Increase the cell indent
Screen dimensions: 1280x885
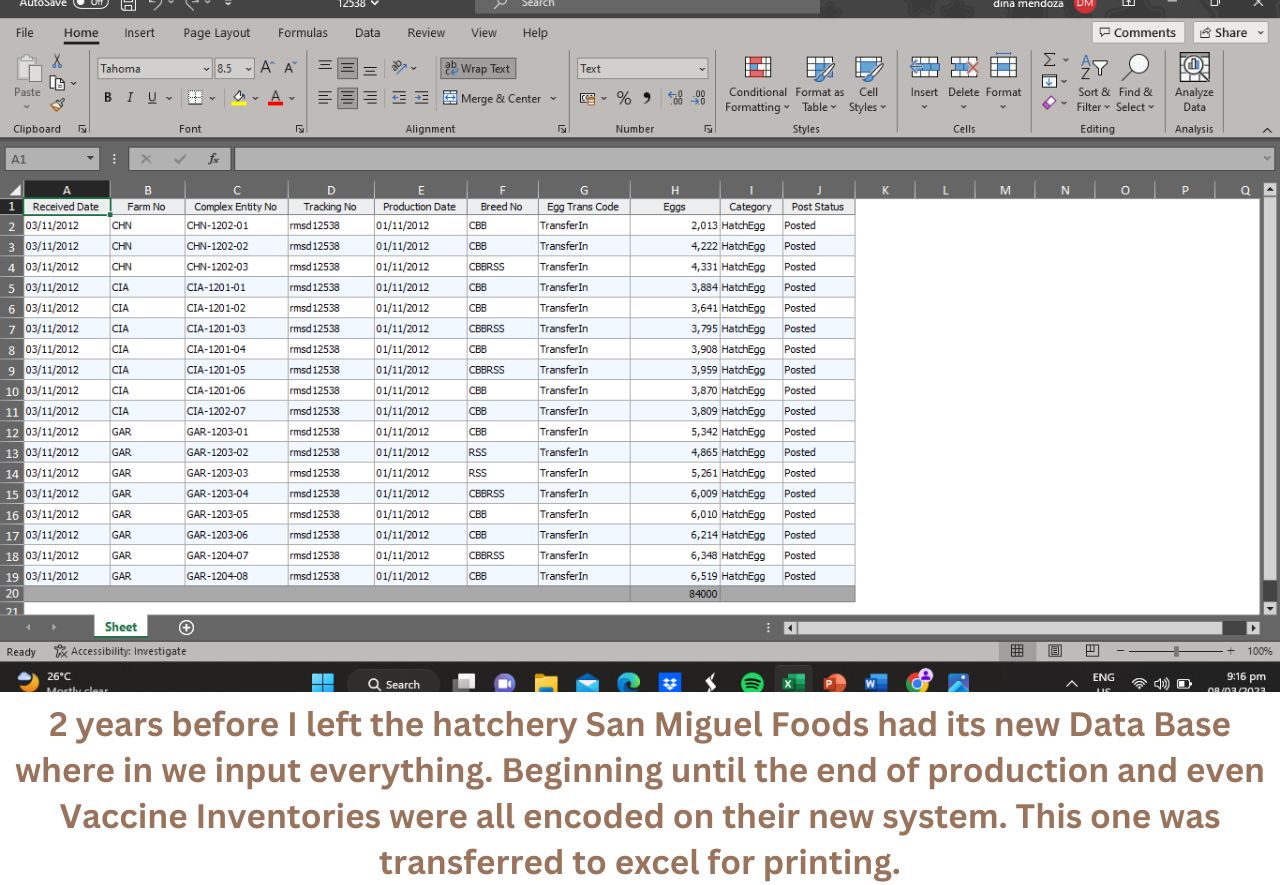[x=422, y=98]
